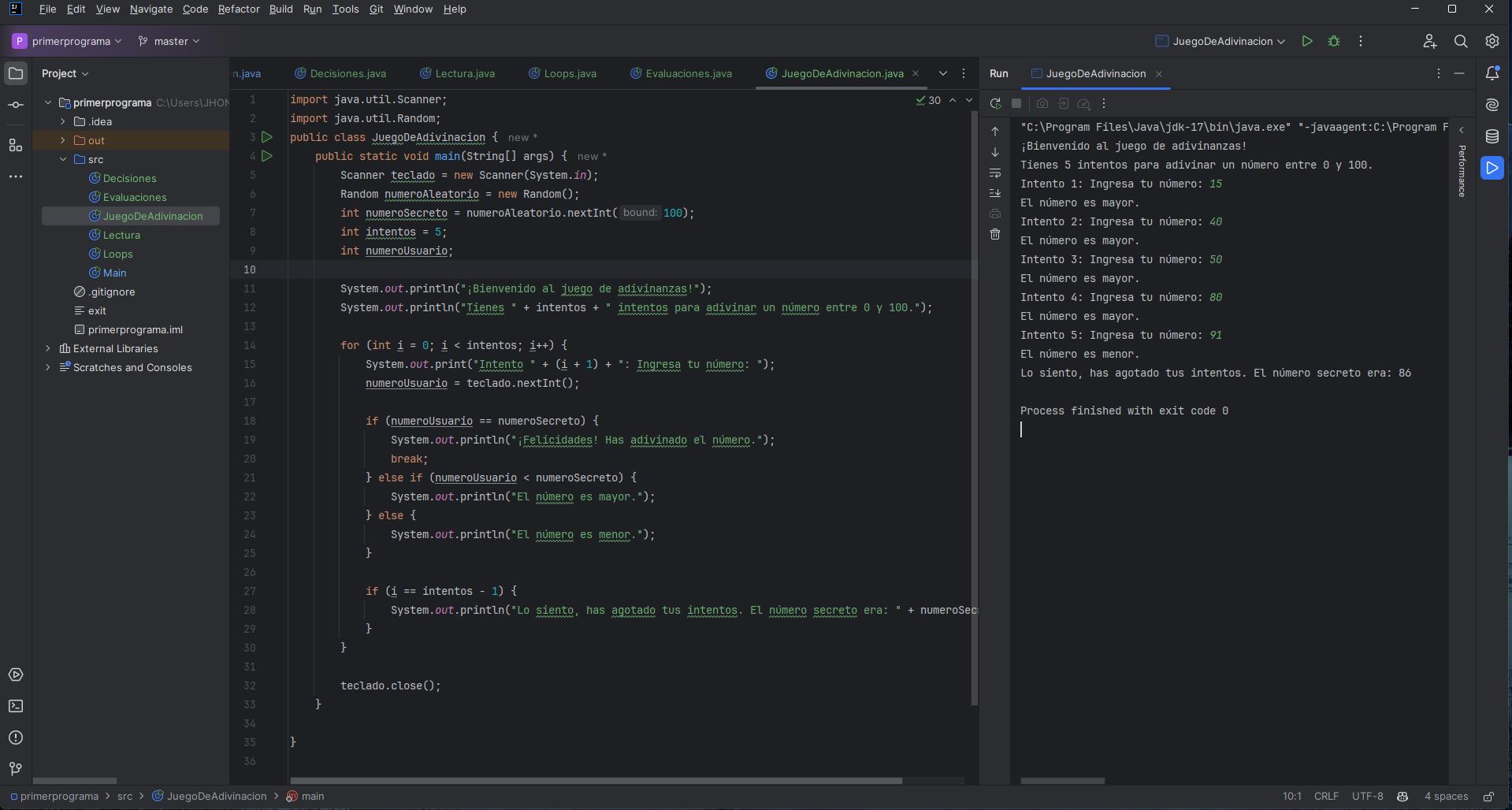Open the Services tool window icon
The width and height of the screenshot is (1512, 810).
coord(16,674)
